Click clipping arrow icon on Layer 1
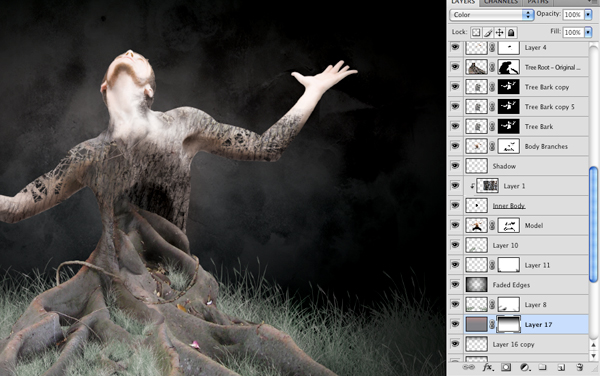This screenshot has width=600, height=376. pyautogui.click(x=472, y=186)
